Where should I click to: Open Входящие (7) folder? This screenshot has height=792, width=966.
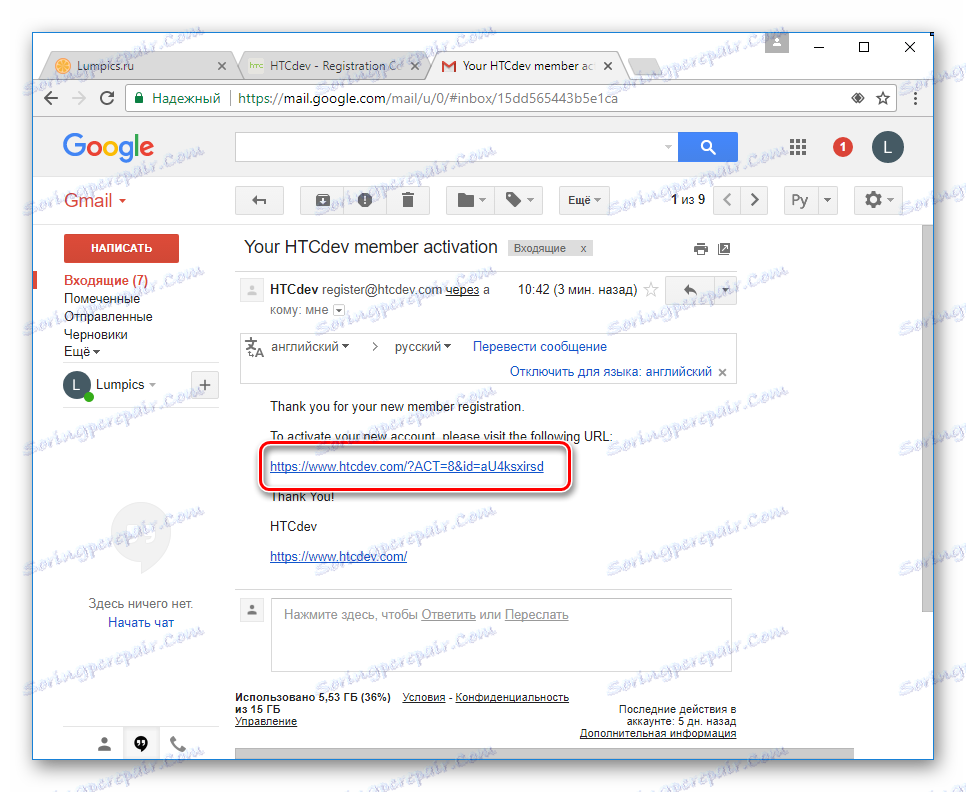pyautogui.click(x=106, y=280)
